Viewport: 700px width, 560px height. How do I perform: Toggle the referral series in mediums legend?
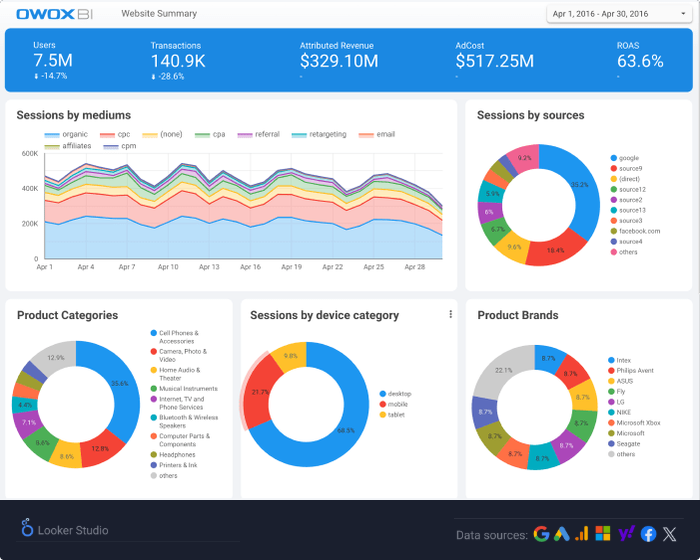(x=258, y=134)
